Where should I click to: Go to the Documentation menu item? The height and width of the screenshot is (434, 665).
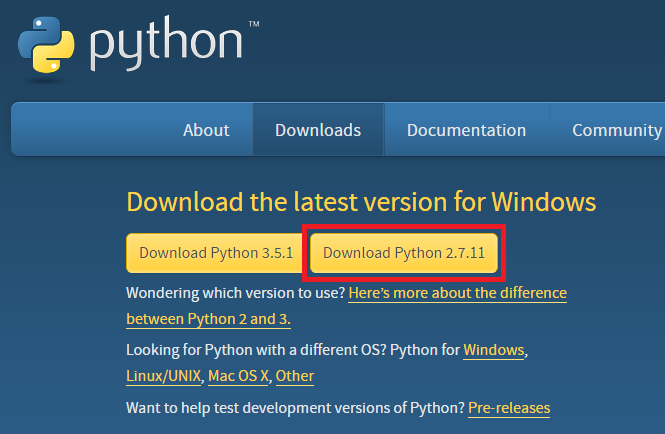[x=467, y=130]
